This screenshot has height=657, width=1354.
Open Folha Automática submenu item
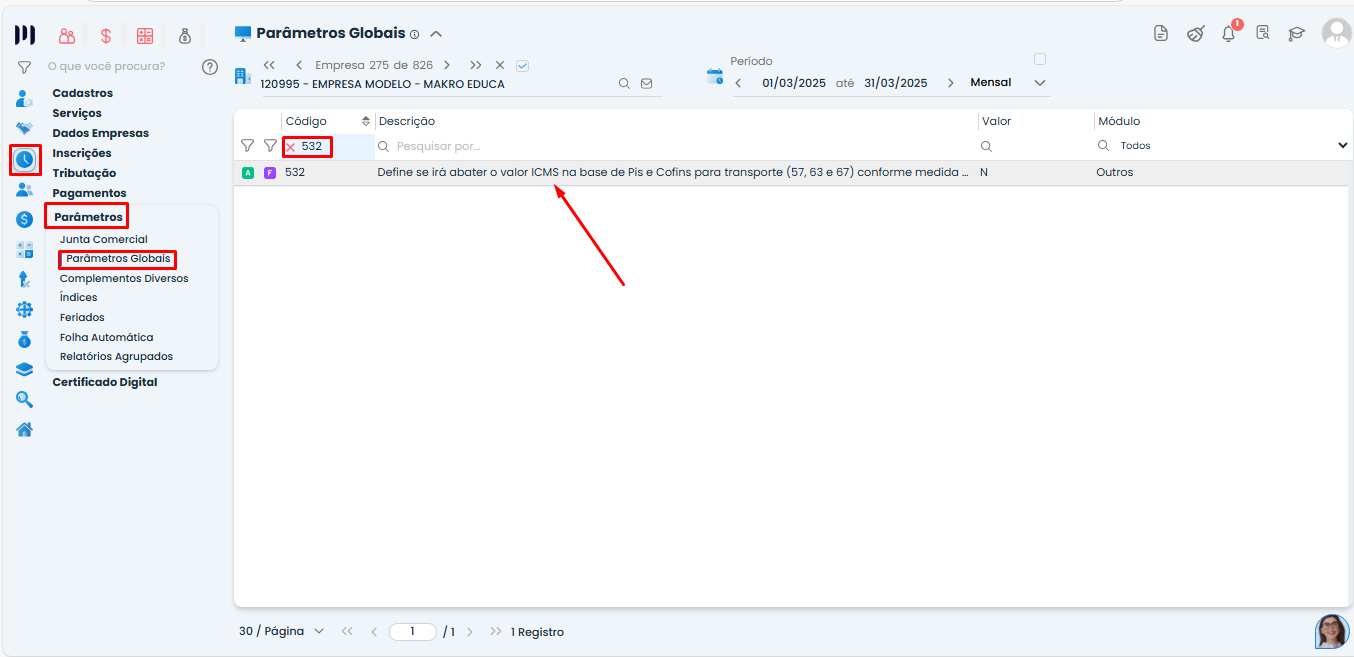click(107, 337)
